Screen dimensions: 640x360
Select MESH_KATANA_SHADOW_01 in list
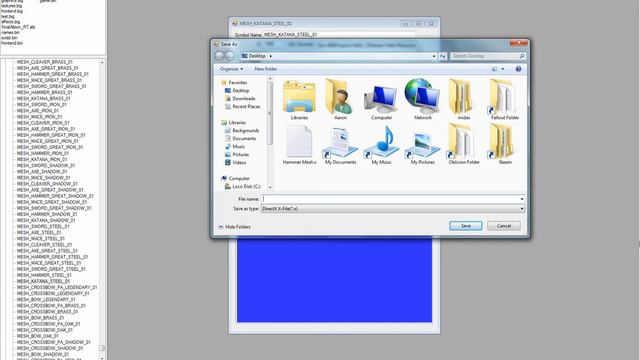tap(46, 220)
